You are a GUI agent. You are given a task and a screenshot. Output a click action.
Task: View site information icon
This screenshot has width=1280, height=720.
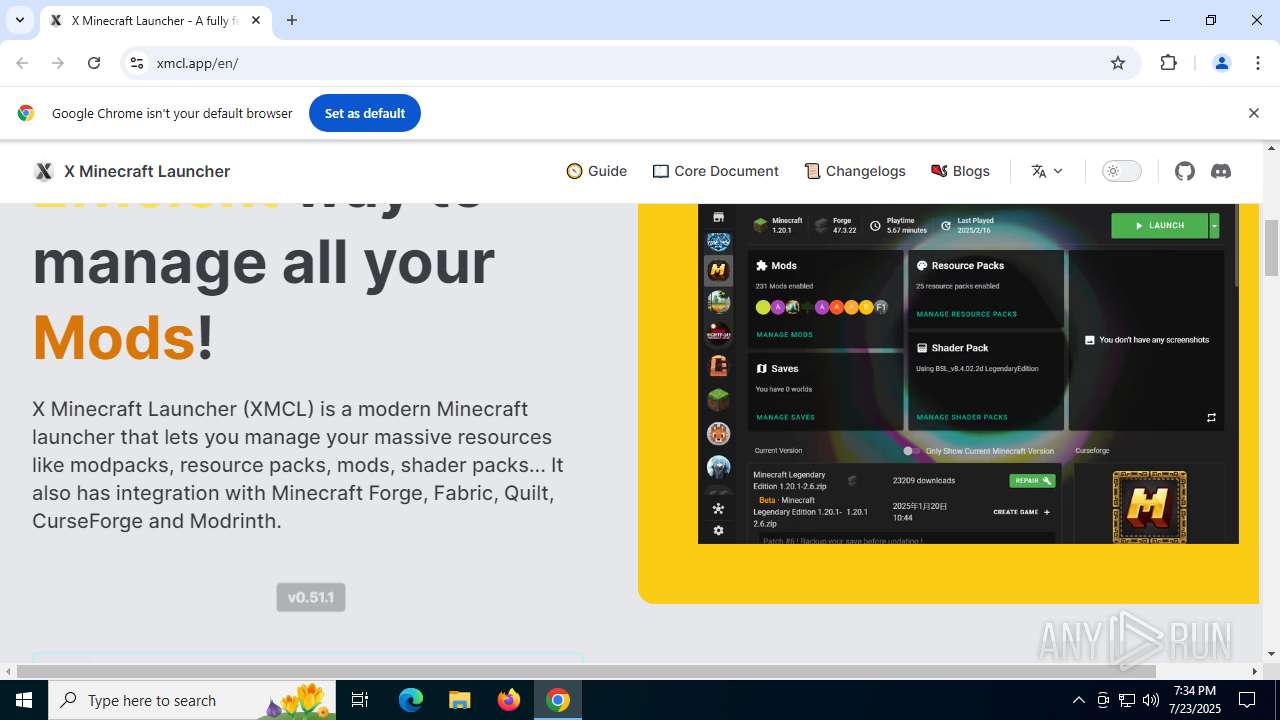pyautogui.click(x=137, y=63)
